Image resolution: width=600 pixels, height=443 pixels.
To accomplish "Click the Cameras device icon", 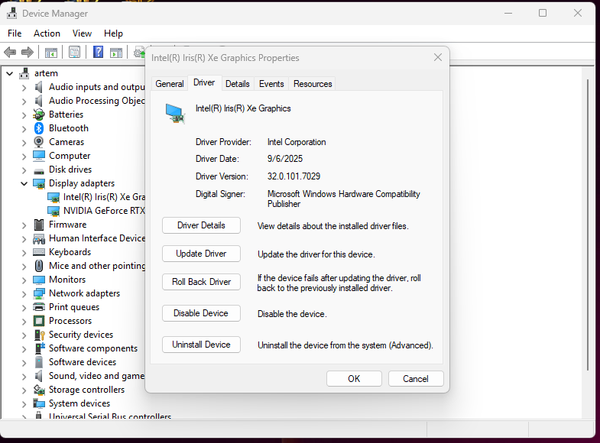I will [x=39, y=142].
